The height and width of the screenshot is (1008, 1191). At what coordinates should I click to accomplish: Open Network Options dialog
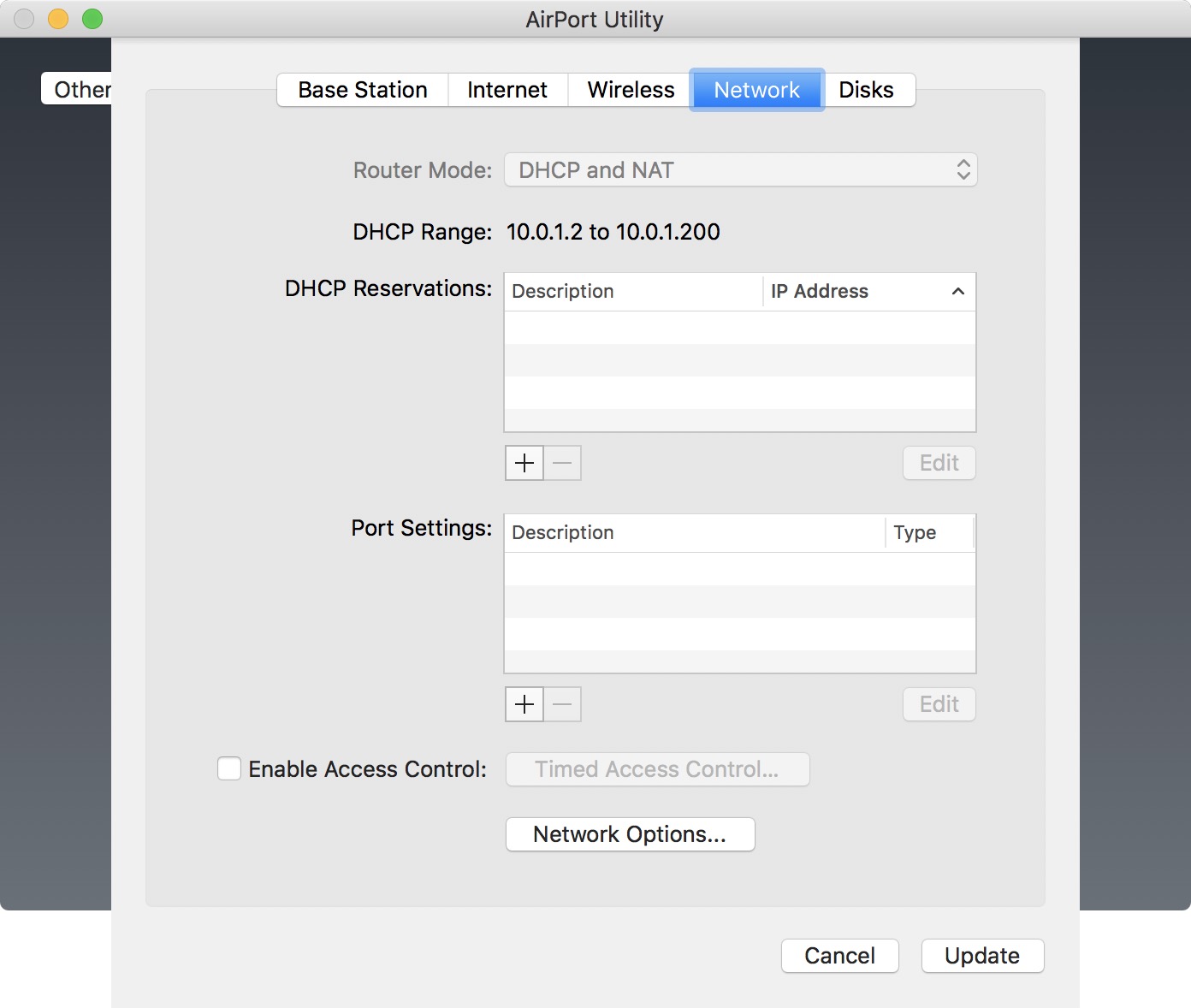630,834
